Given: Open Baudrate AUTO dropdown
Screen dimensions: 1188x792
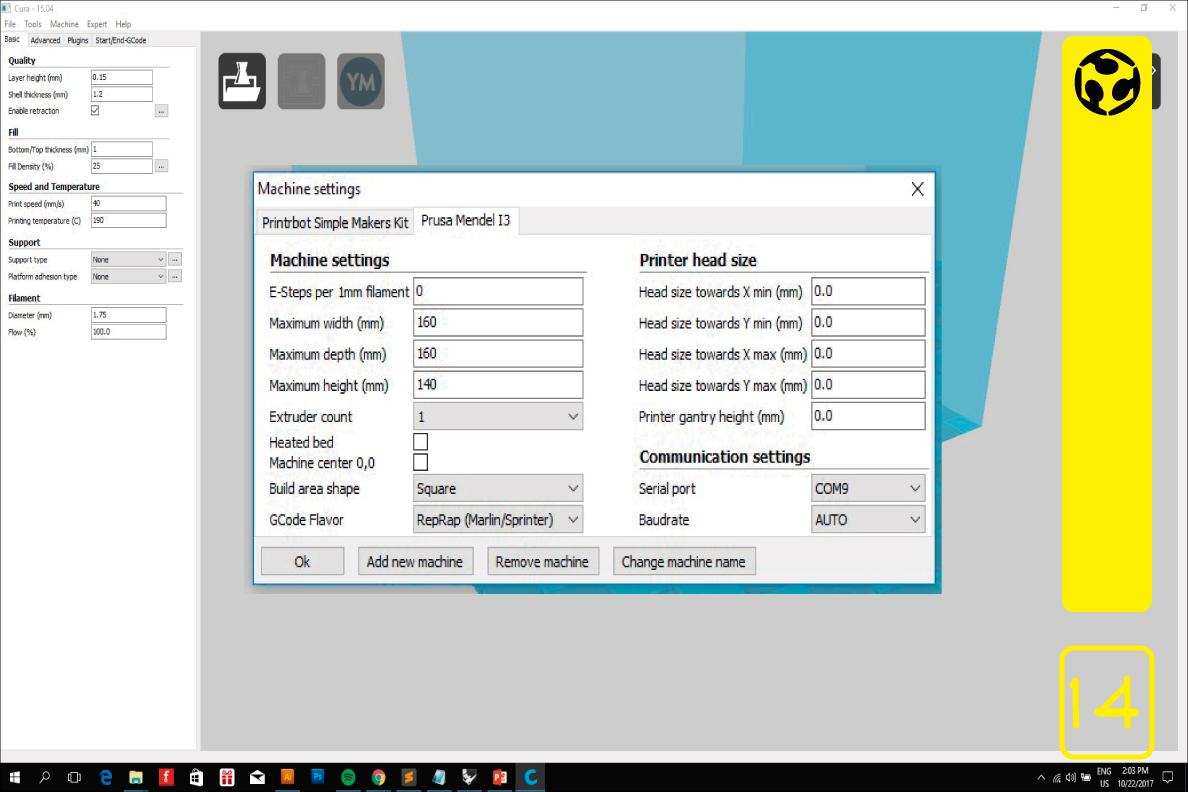Looking at the screenshot, I should (x=868, y=520).
